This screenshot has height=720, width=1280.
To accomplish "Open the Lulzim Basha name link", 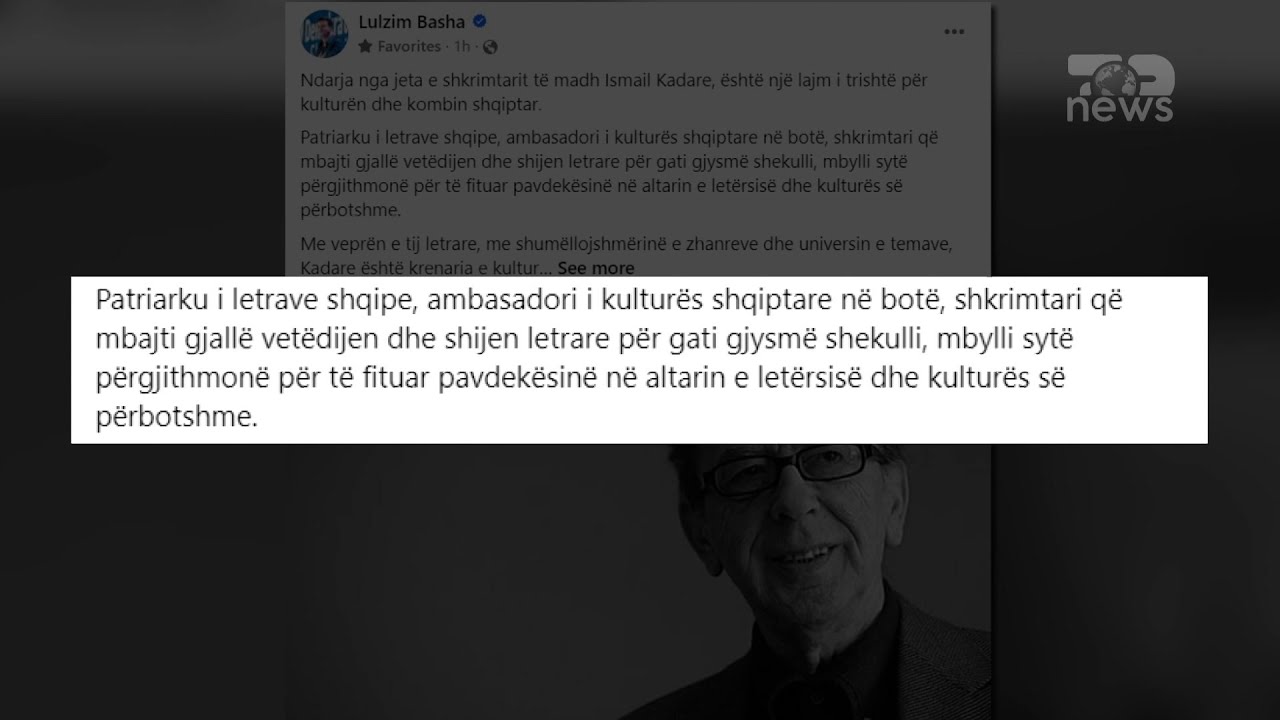I will [413, 23].
